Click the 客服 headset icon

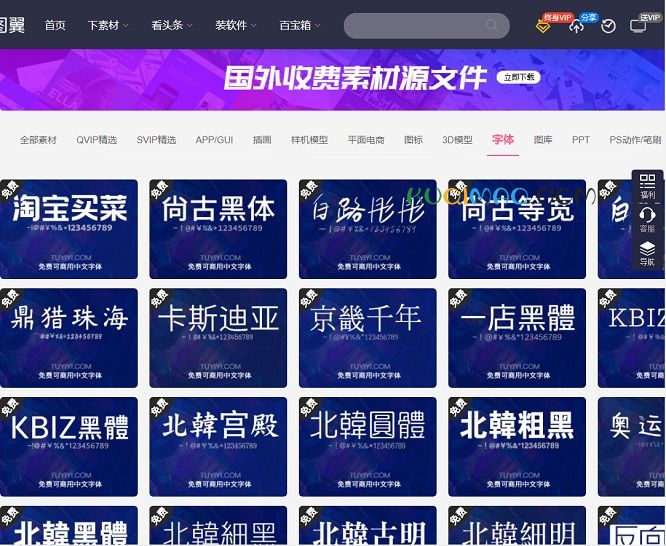click(647, 219)
